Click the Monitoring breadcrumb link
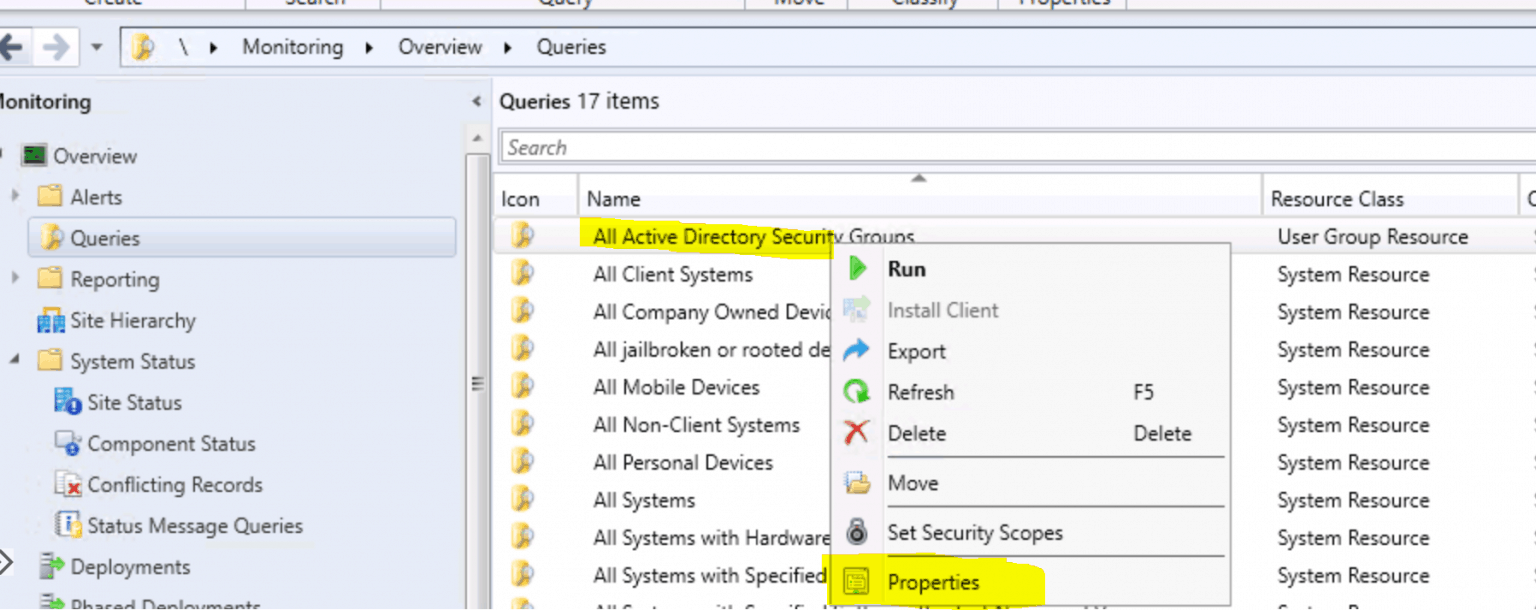 point(292,46)
